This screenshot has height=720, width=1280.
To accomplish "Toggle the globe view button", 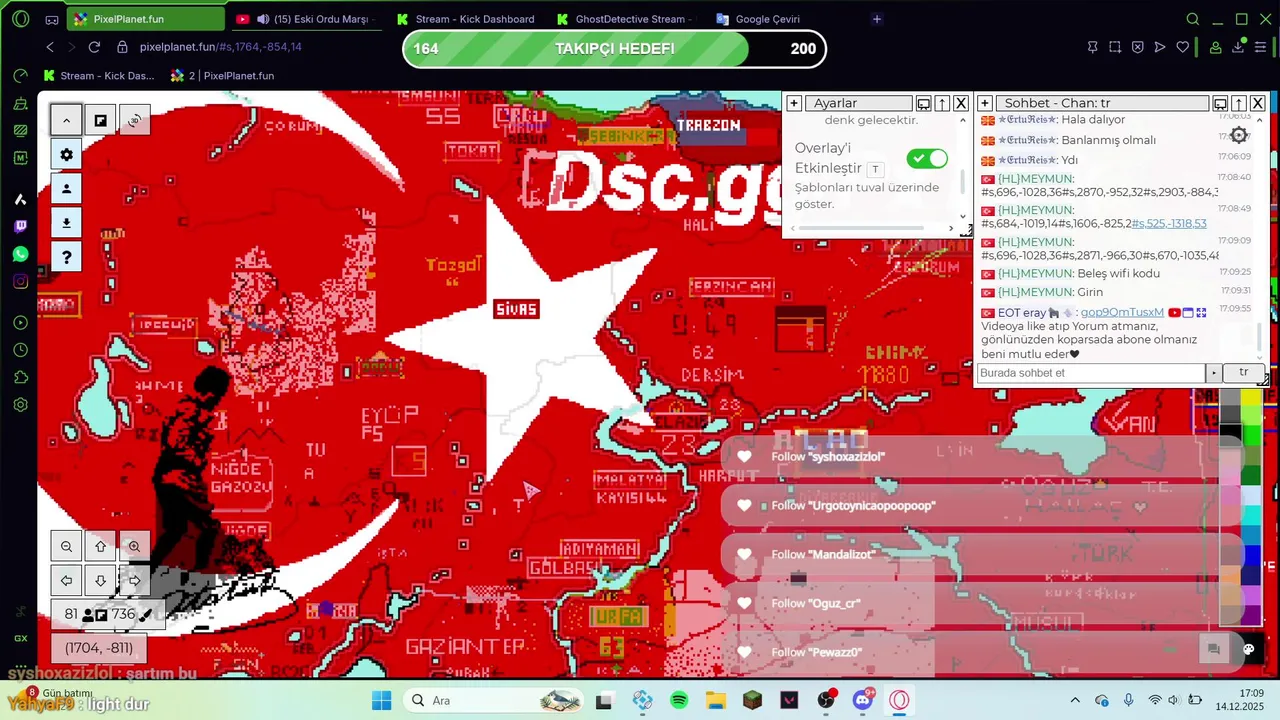I will tap(134, 120).
